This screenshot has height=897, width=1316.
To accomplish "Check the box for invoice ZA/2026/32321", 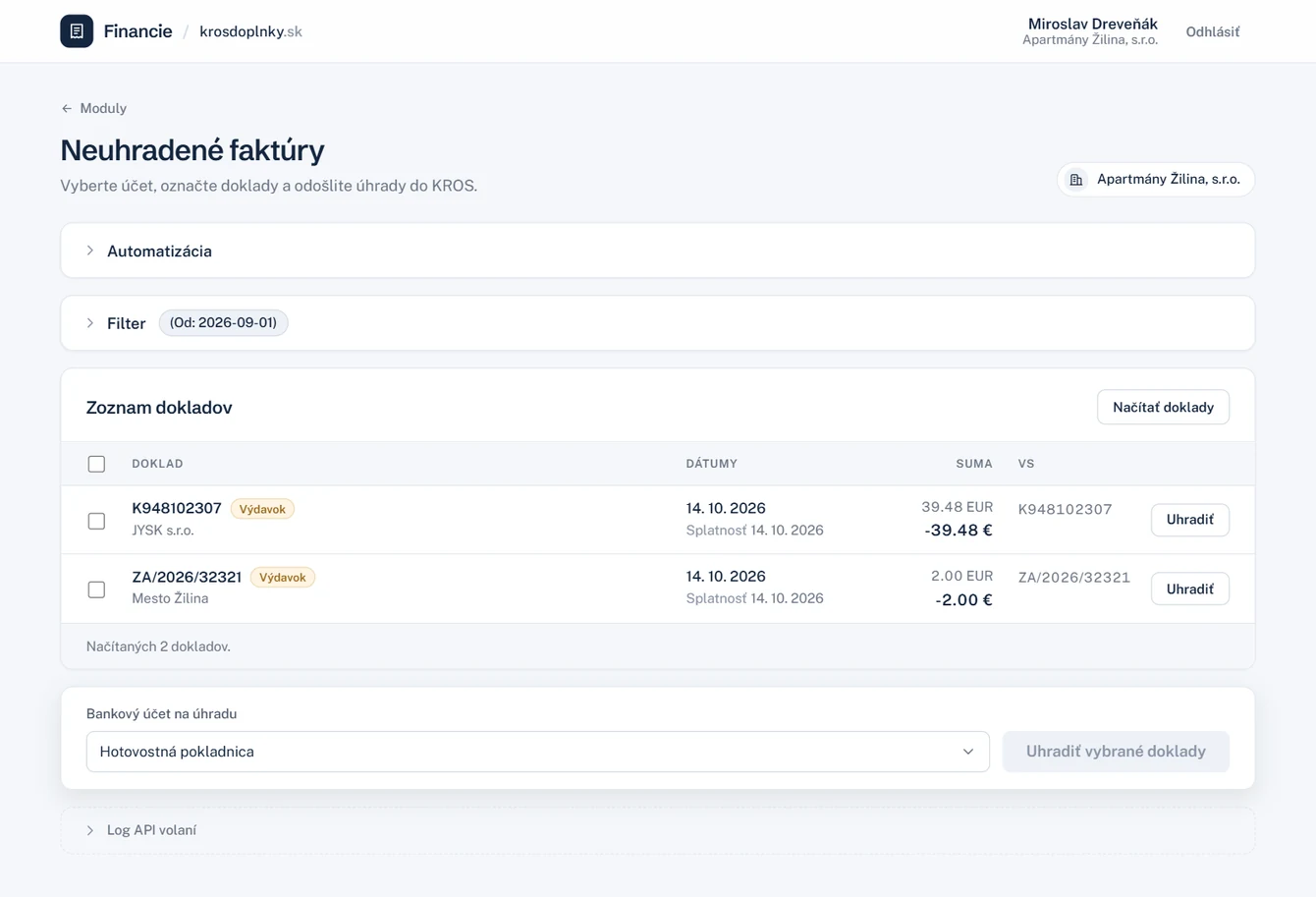I will [x=96, y=589].
